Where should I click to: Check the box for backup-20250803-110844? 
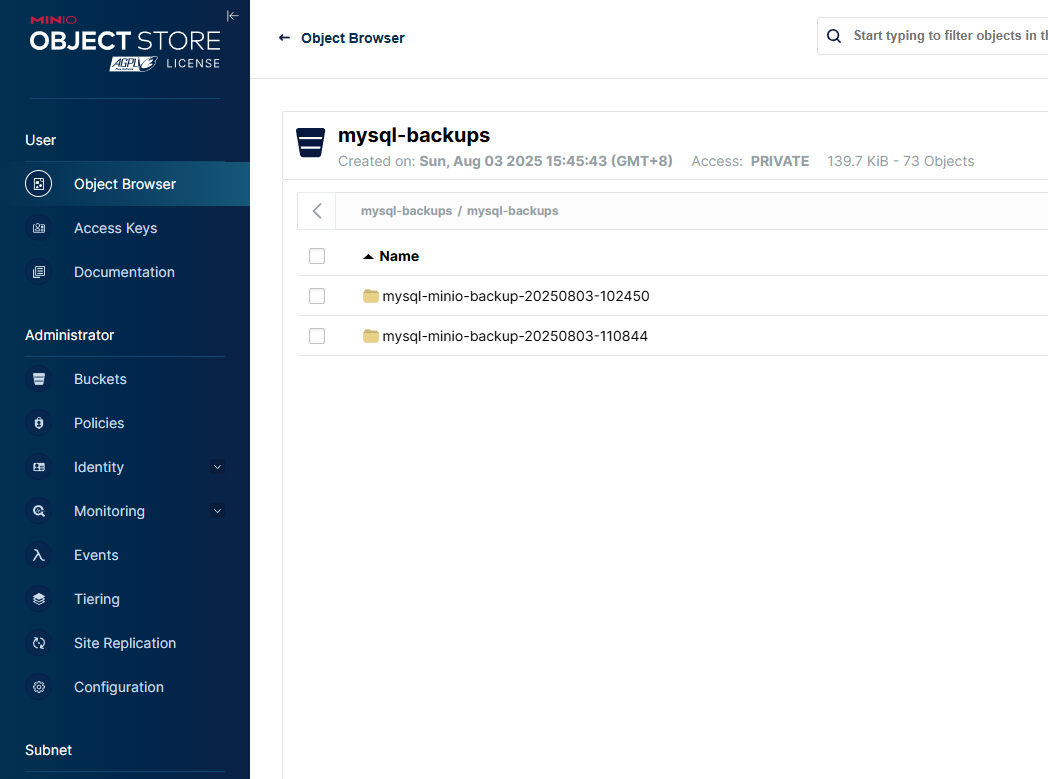pyautogui.click(x=317, y=336)
